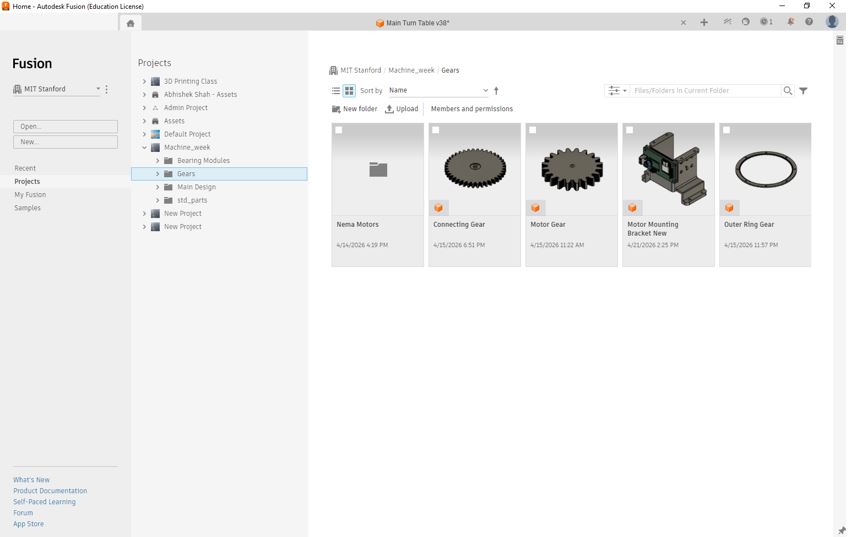Open the Nema Motors folder thumbnail
The image size is (848, 537).
[377, 169]
